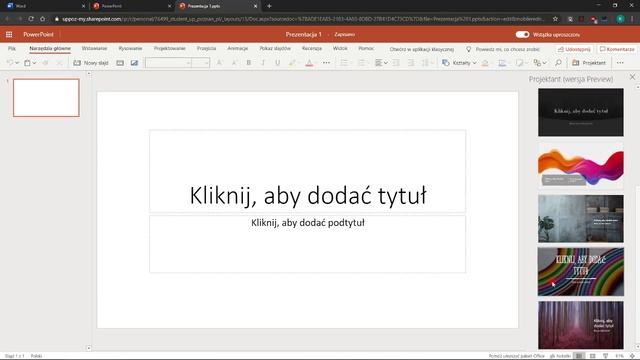This screenshot has width=640, height=360.
Task: Click the Projektant button
Action: coord(589,63)
